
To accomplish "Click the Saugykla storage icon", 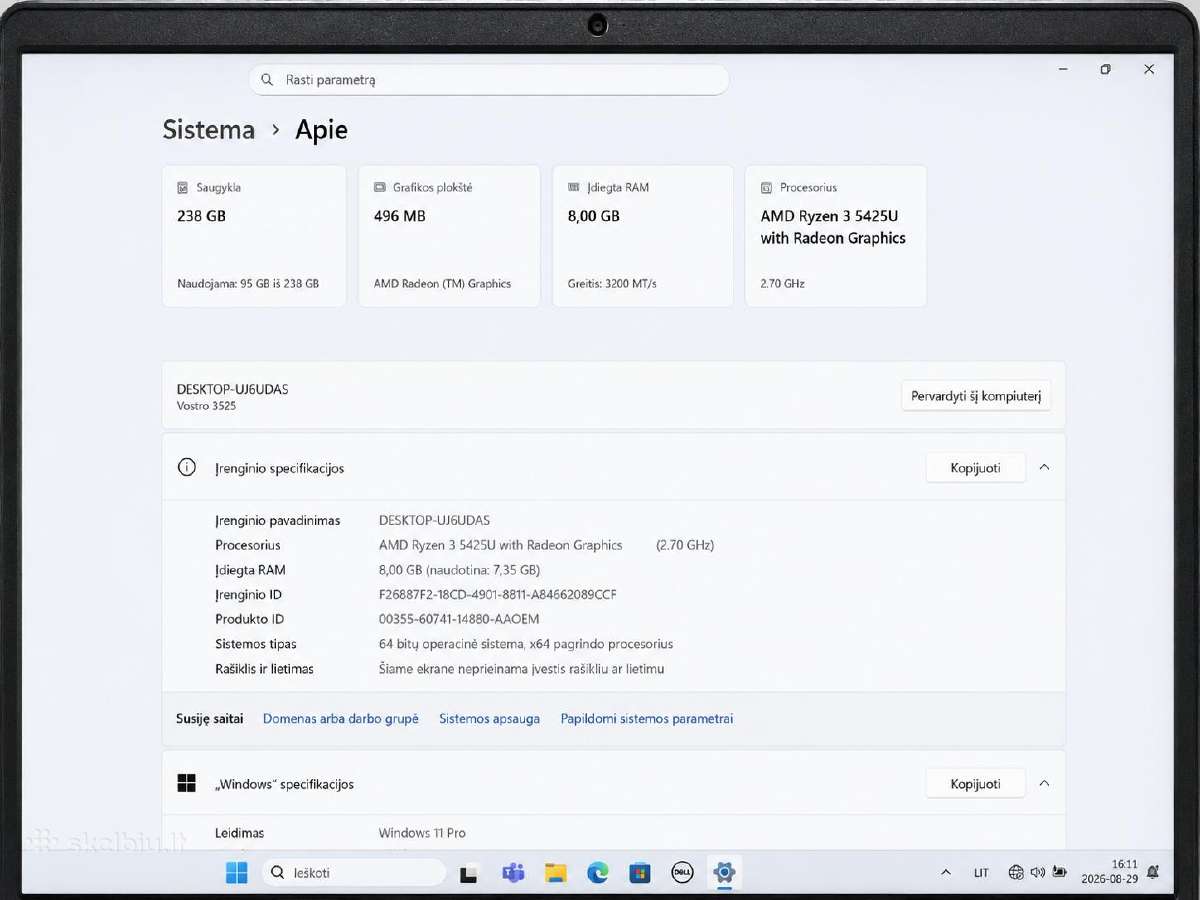I will point(183,188).
